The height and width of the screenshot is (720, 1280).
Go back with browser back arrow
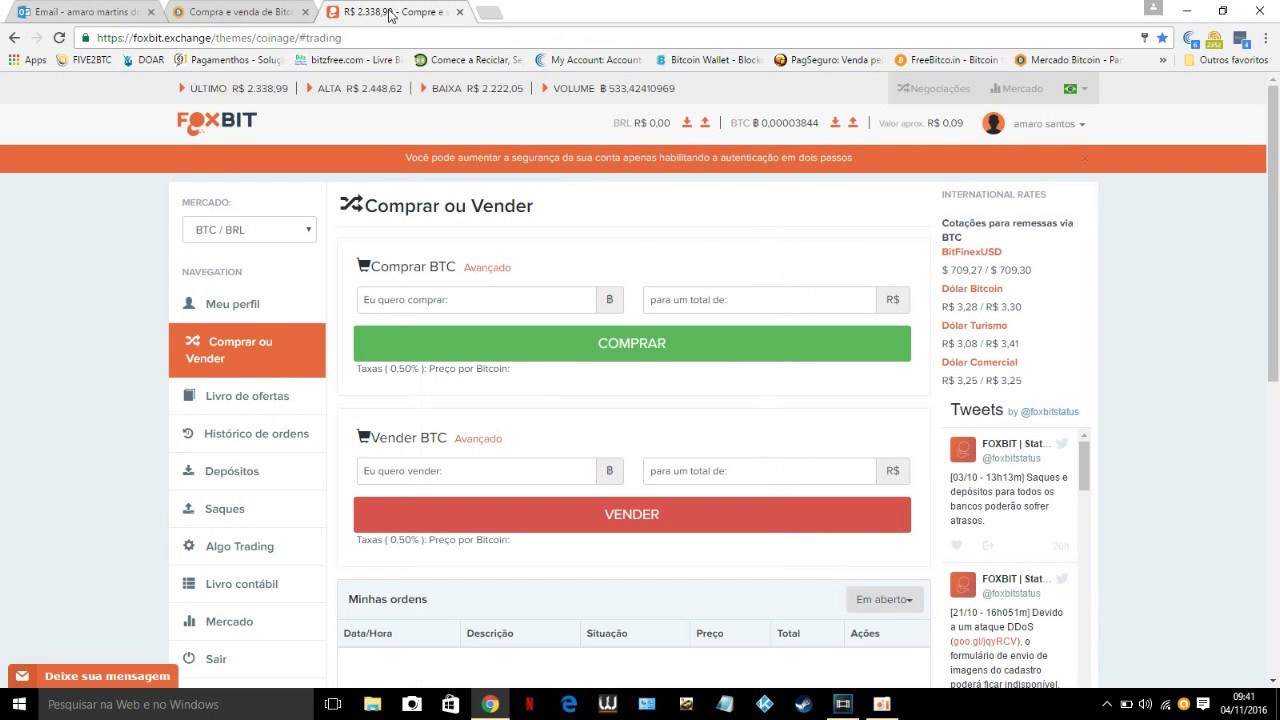[14, 37]
